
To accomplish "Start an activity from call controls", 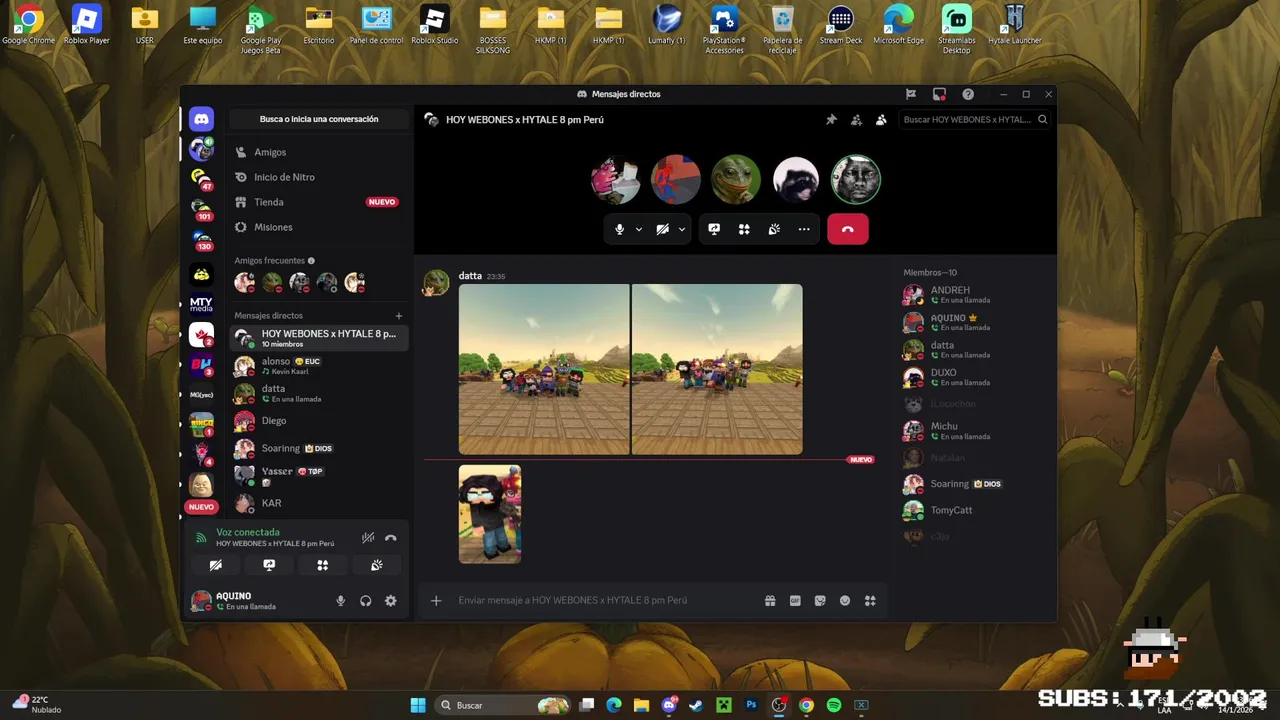I will coord(744,229).
